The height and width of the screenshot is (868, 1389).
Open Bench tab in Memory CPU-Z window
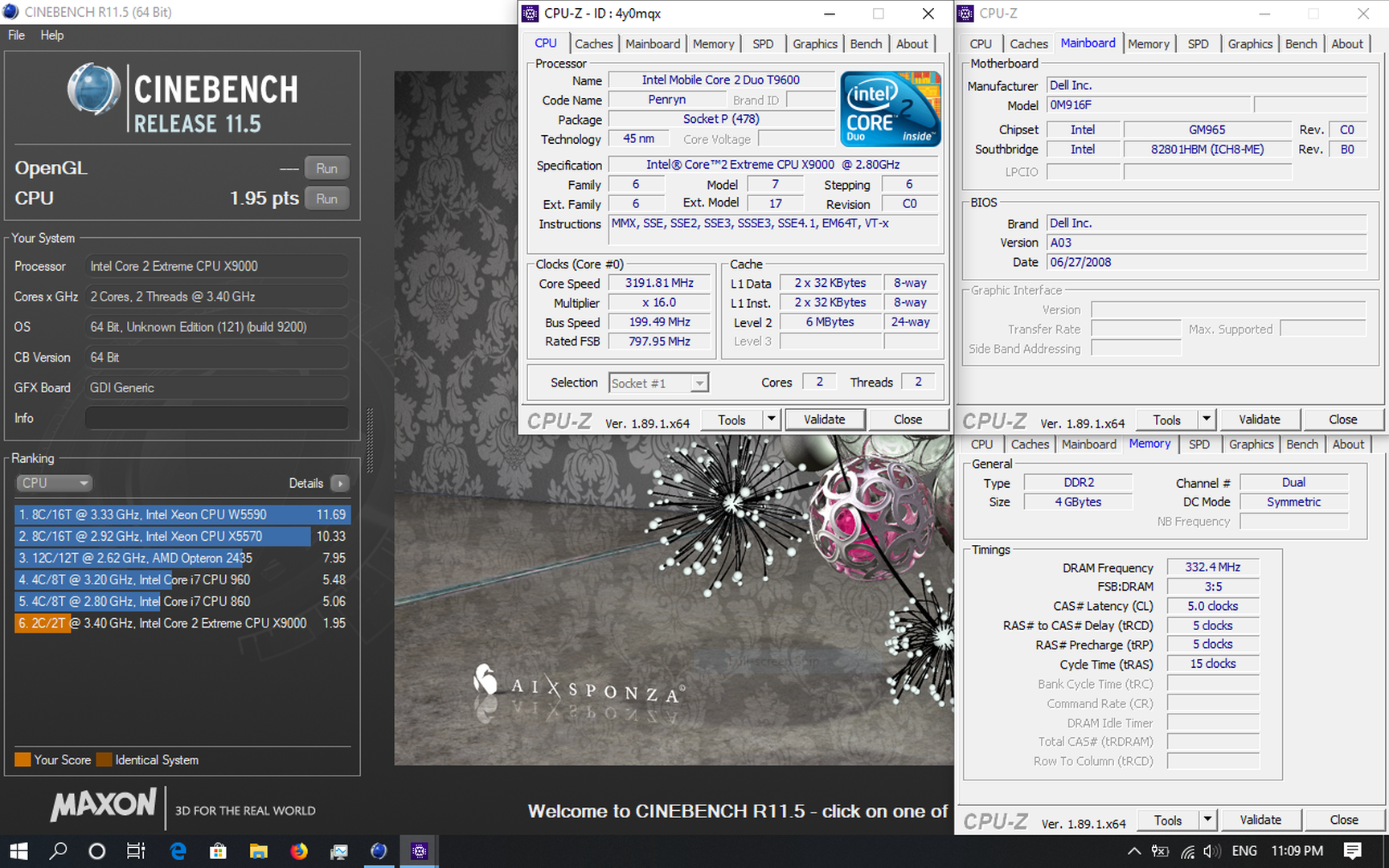[x=1302, y=444]
